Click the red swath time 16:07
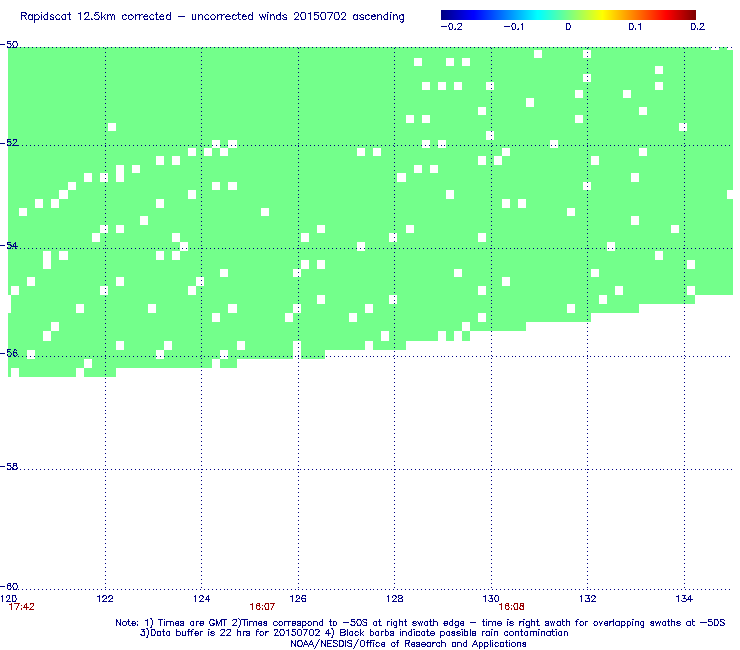The width and height of the screenshot is (740, 650). click(262, 607)
